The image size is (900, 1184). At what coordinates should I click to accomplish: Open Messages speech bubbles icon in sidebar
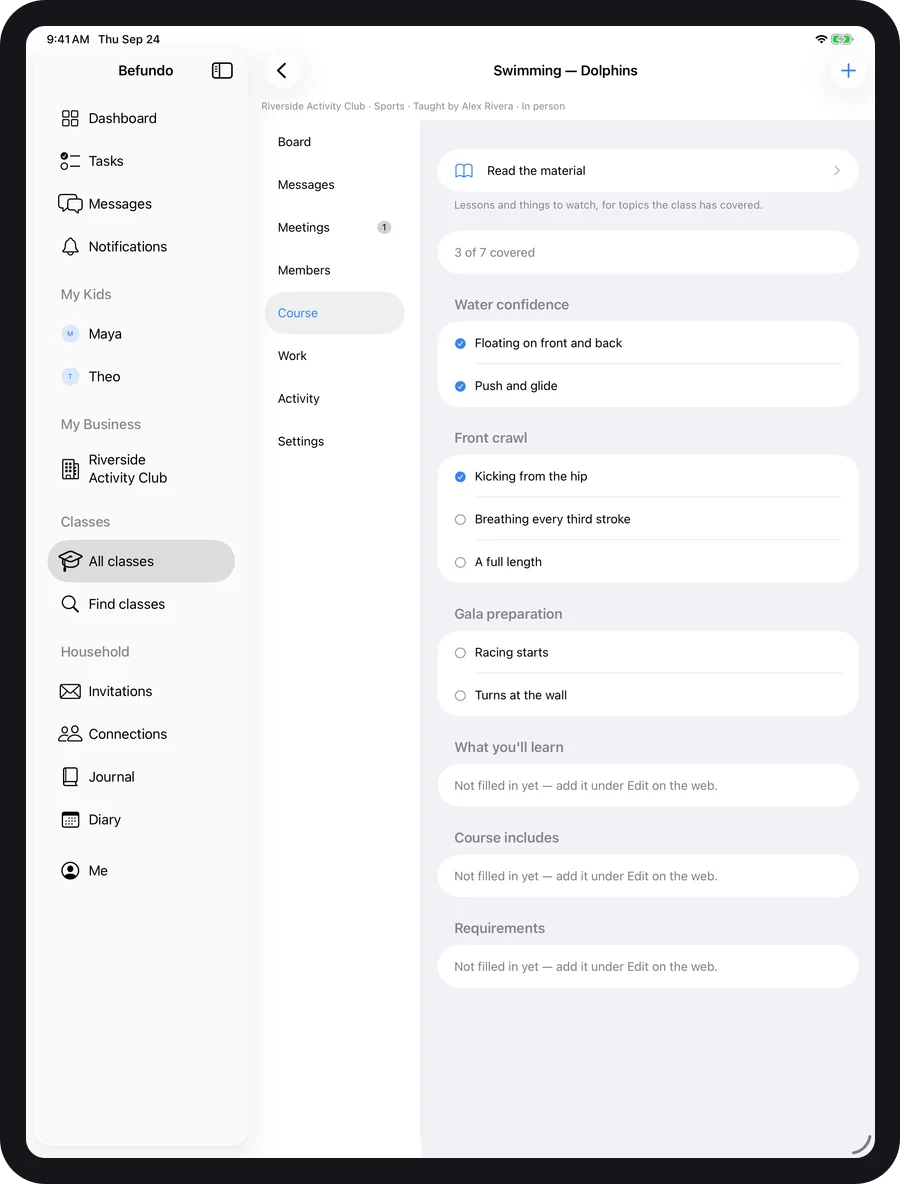[69, 204]
